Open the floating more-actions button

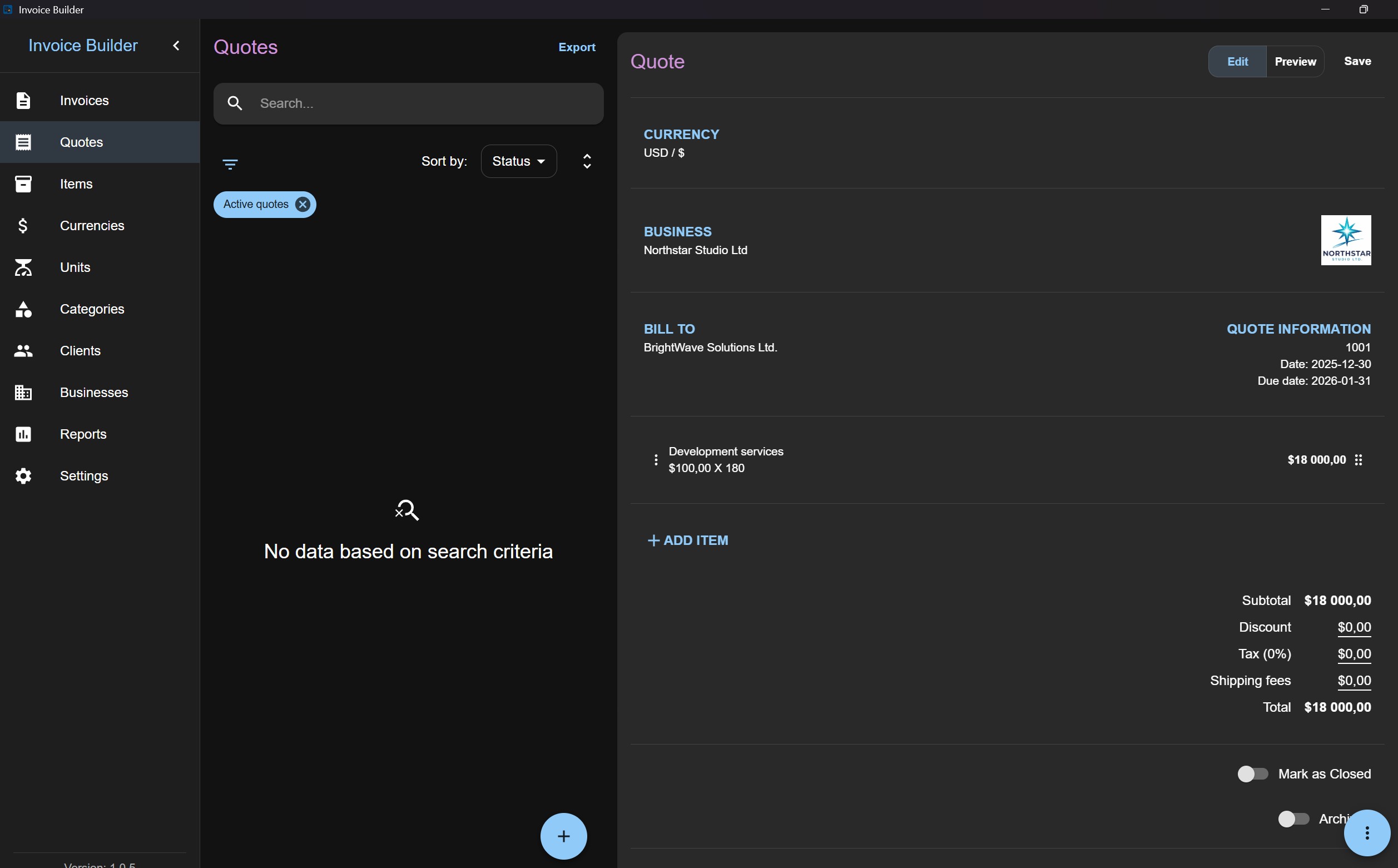[x=1367, y=832]
